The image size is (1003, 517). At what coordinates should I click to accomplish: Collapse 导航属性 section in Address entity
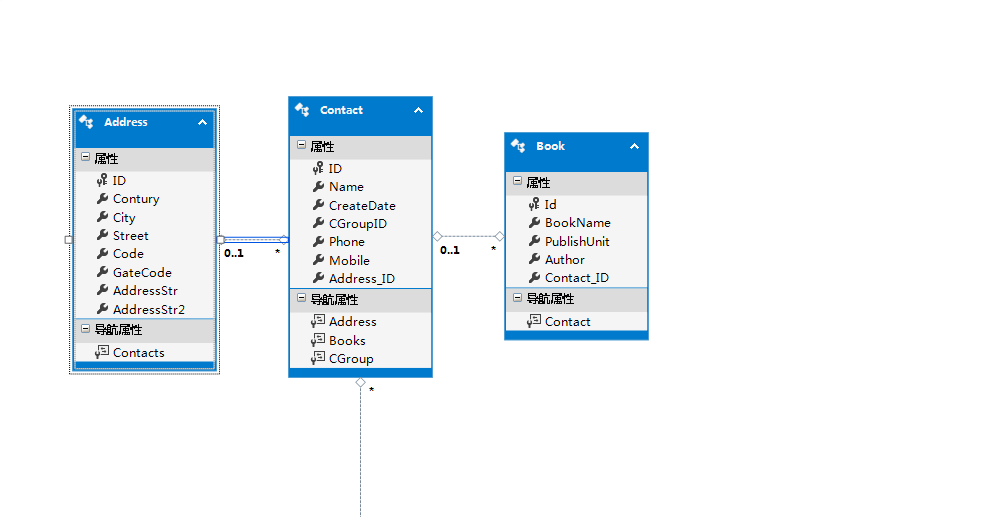(x=85, y=328)
